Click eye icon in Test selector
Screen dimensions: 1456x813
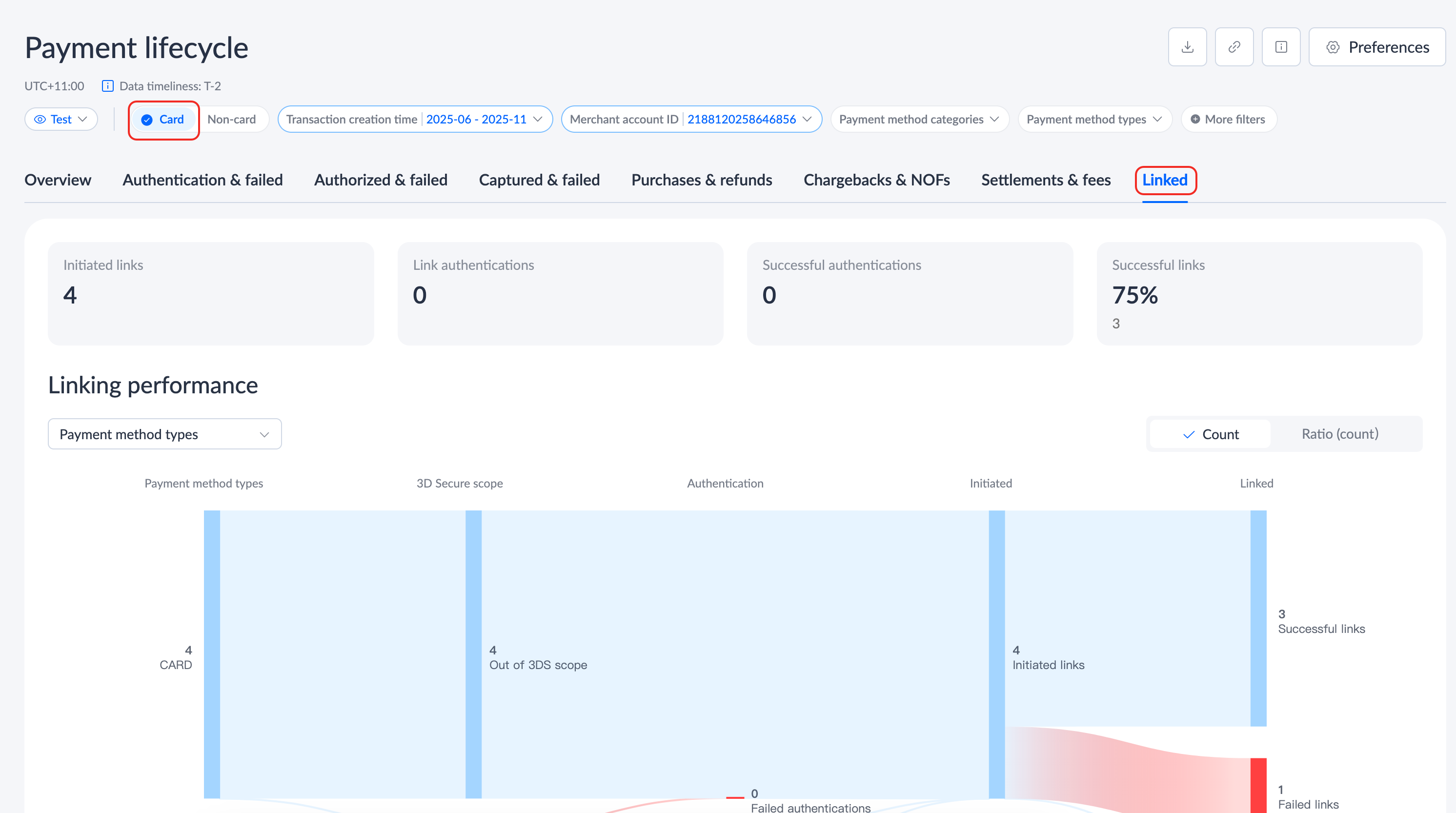40,119
